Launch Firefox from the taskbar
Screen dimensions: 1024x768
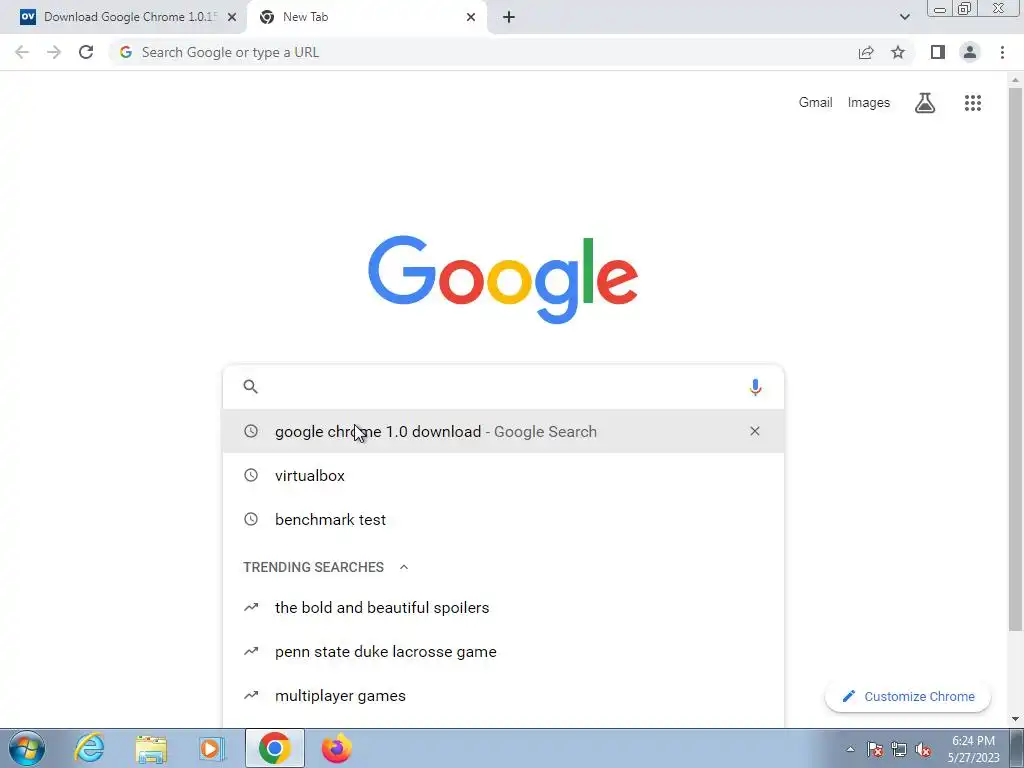[336, 748]
